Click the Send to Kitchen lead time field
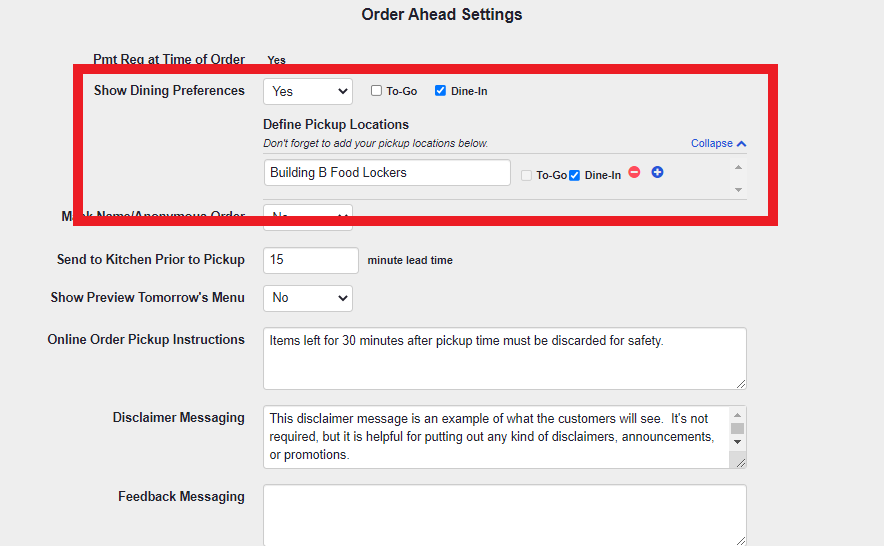The image size is (884, 546). pos(311,260)
